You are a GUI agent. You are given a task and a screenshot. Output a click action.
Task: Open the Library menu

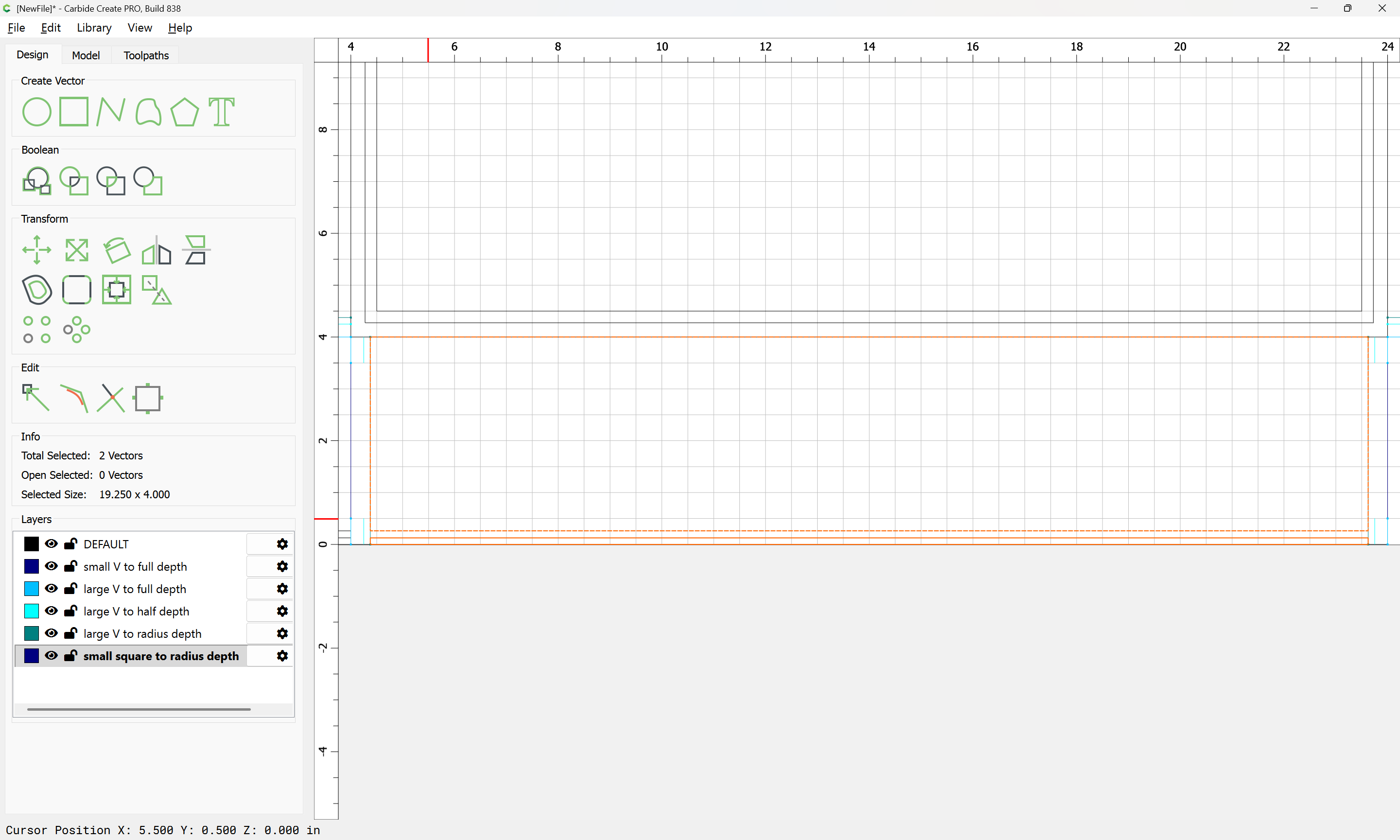point(94,28)
